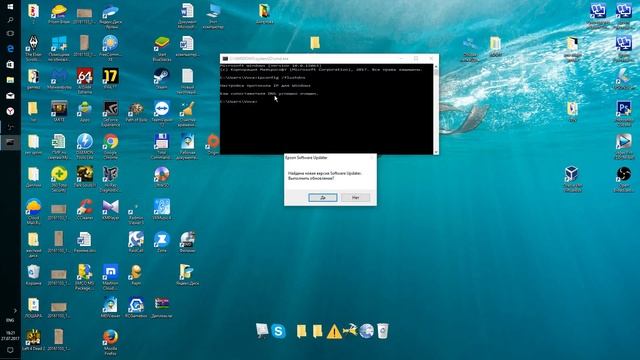Select the Mozilla Firefox desktop shortcut
The width and height of the screenshot is (640, 360).
(110, 342)
